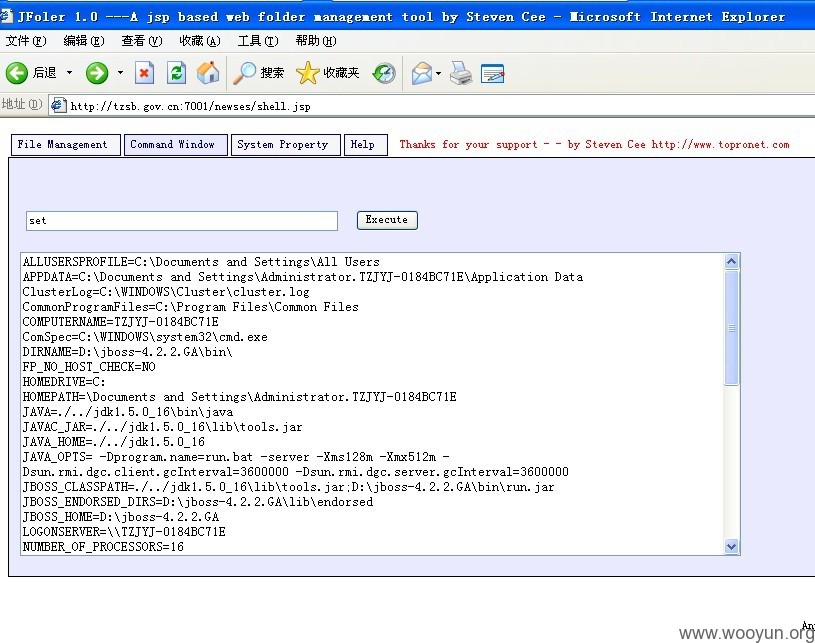
Task: Click the Edit page icon
Action: (x=492, y=73)
